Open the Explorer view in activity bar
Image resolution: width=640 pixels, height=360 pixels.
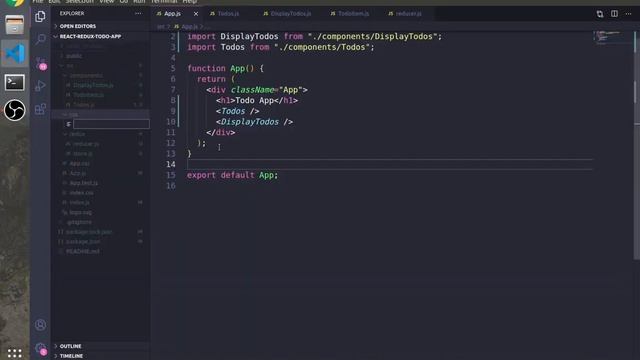click(x=40, y=16)
